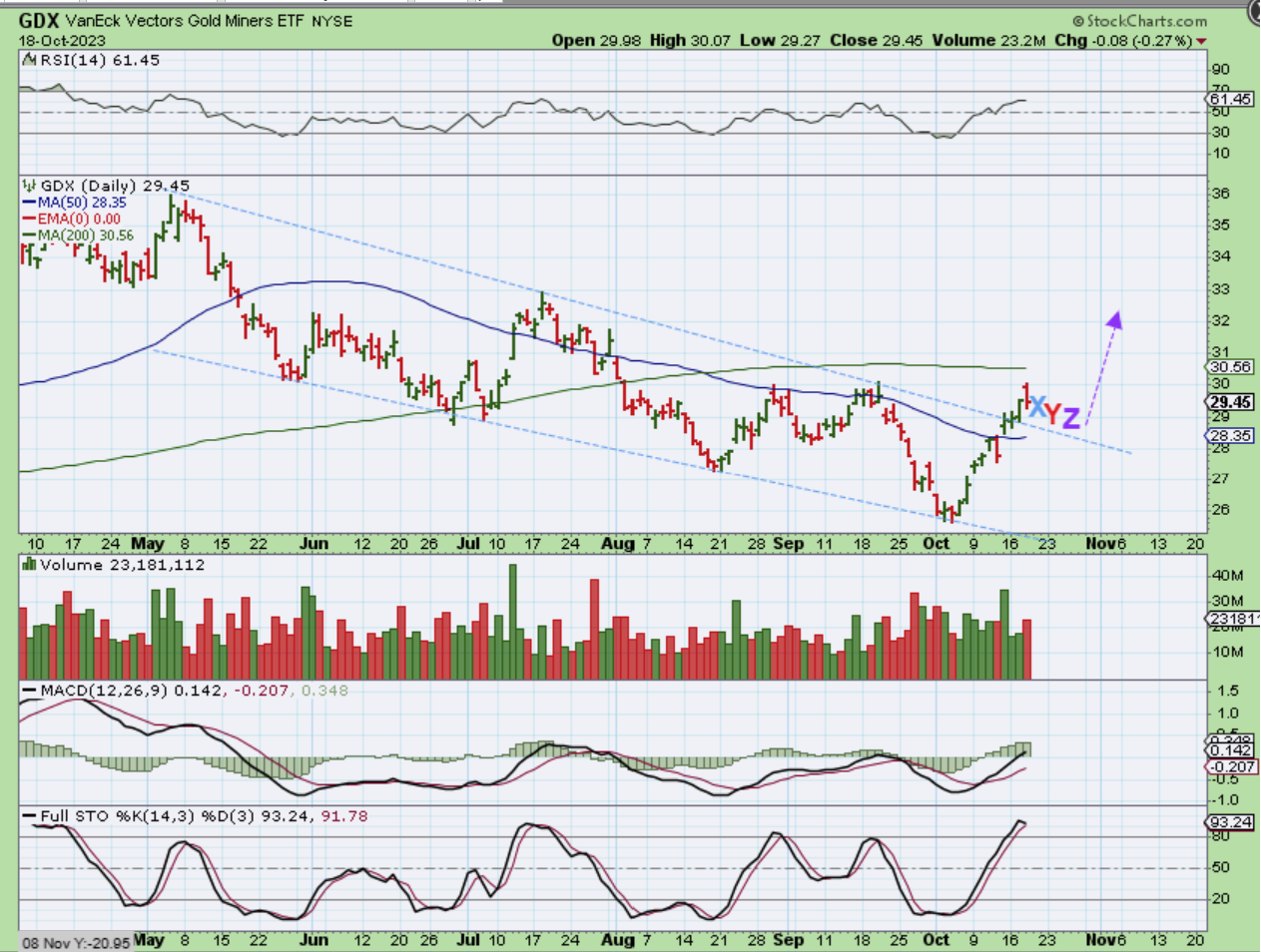Click the 'Chg -0.08 (-0.27%)' value

pyautogui.click(x=1123, y=41)
